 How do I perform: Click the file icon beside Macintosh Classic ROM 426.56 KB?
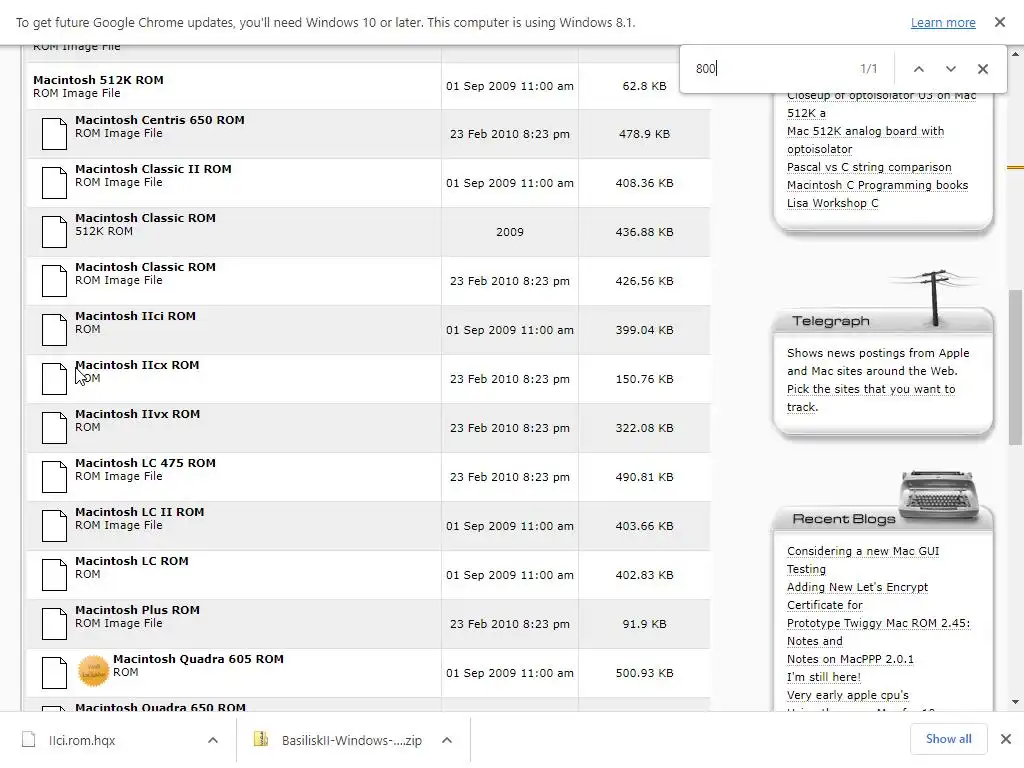(x=54, y=281)
